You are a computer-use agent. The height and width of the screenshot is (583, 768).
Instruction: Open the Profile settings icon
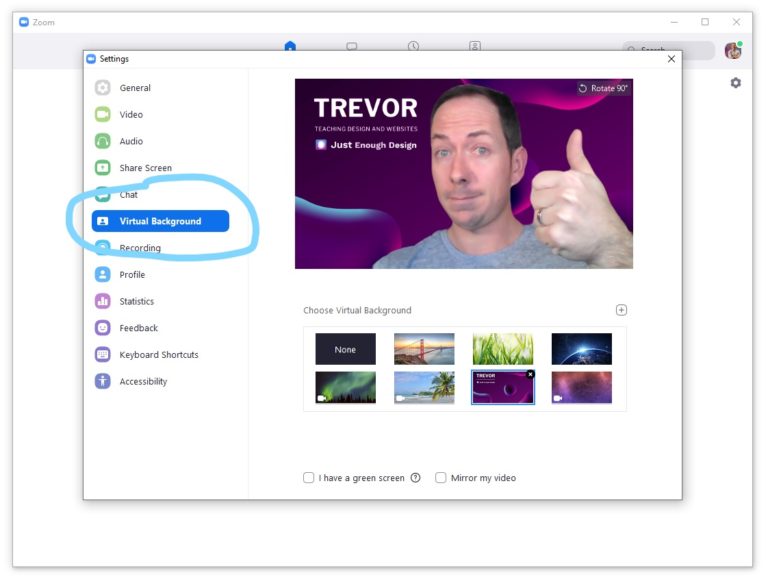pyautogui.click(x=102, y=275)
